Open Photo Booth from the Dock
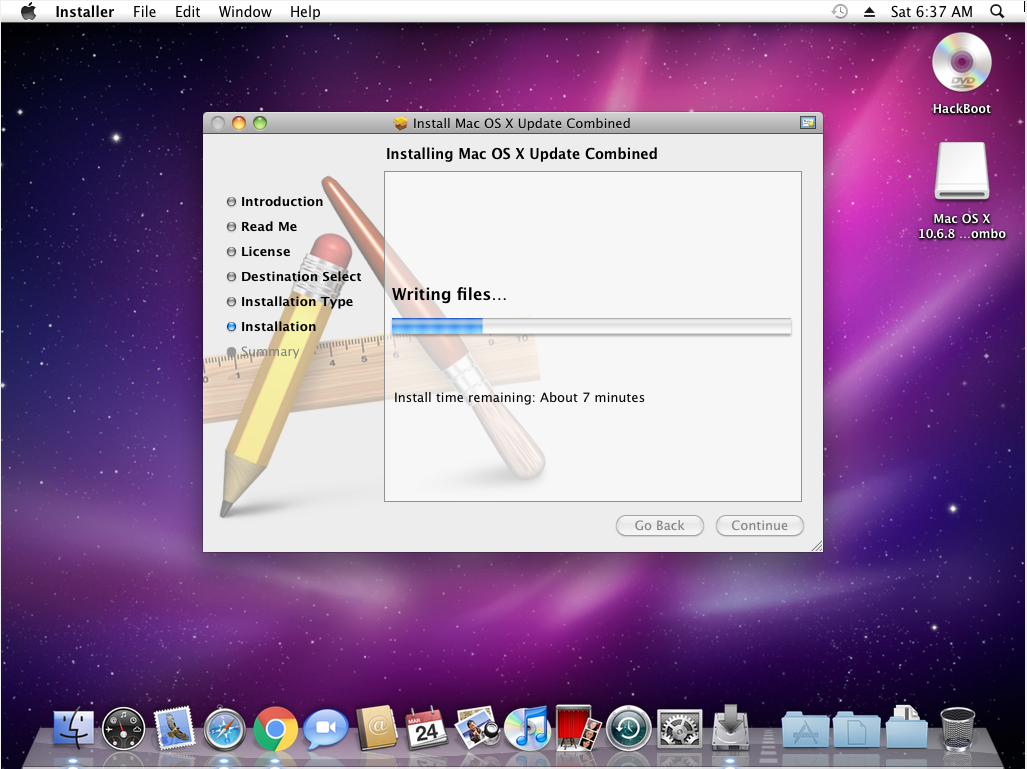Image resolution: width=1027 pixels, height=769 pixels. click(578, 727)
